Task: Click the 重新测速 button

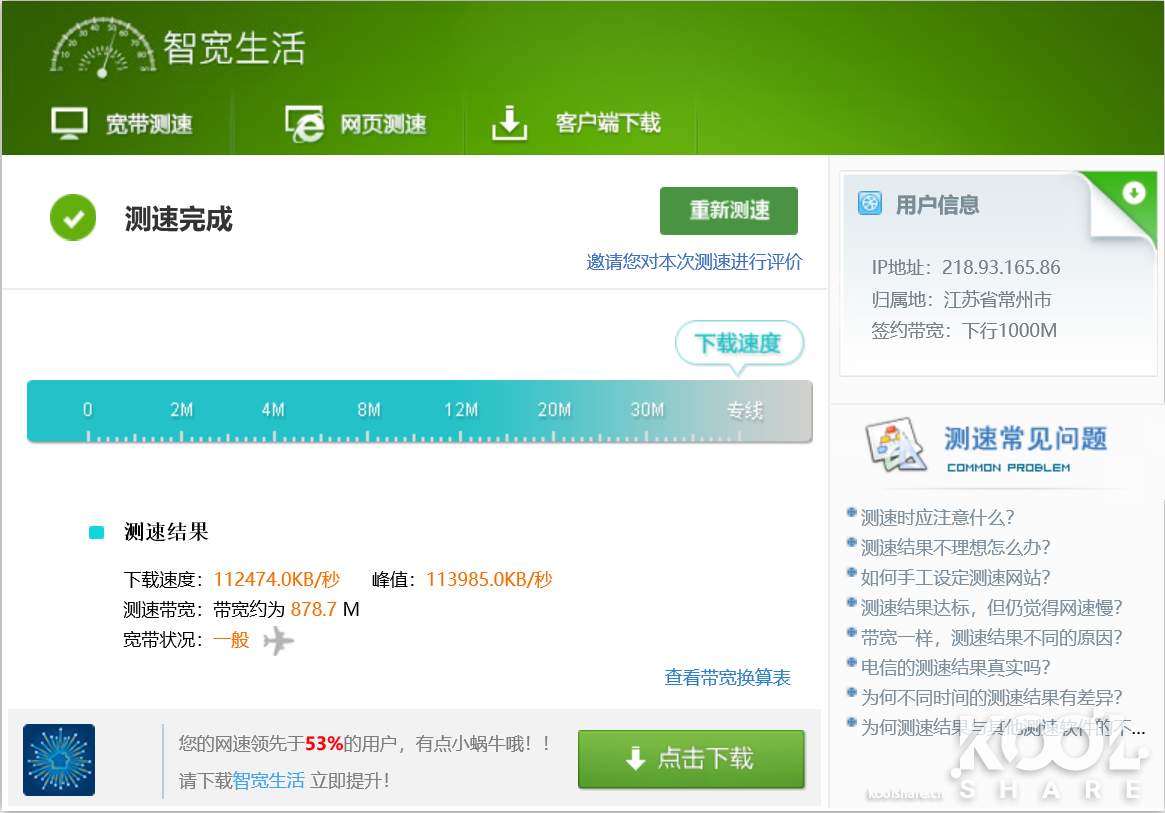Action: (x=729, y=210)
